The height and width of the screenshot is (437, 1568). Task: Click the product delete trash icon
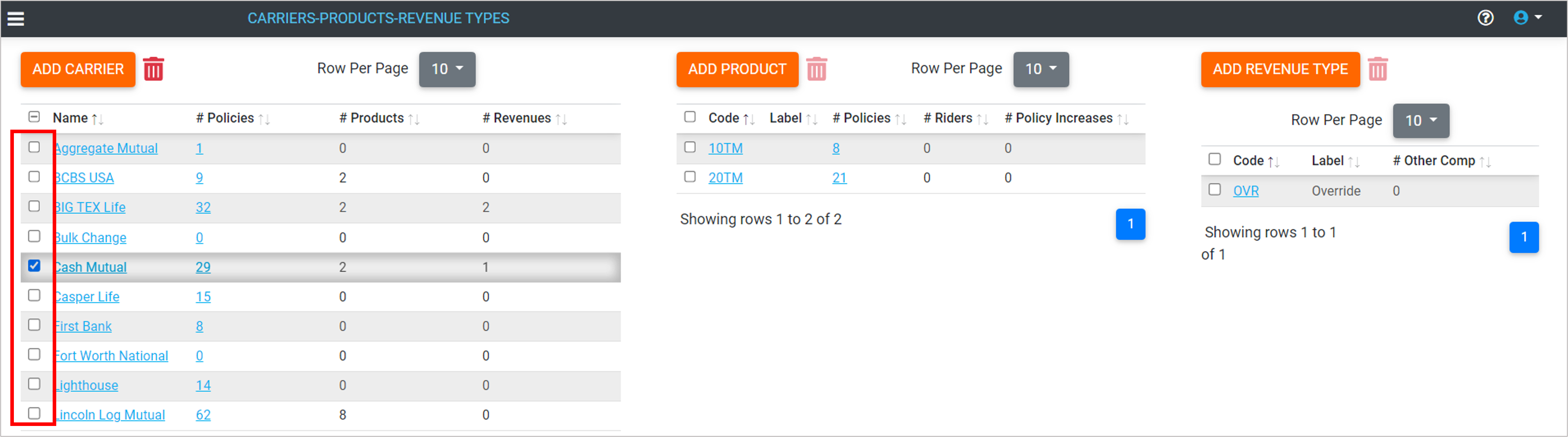tap(816, 69)
